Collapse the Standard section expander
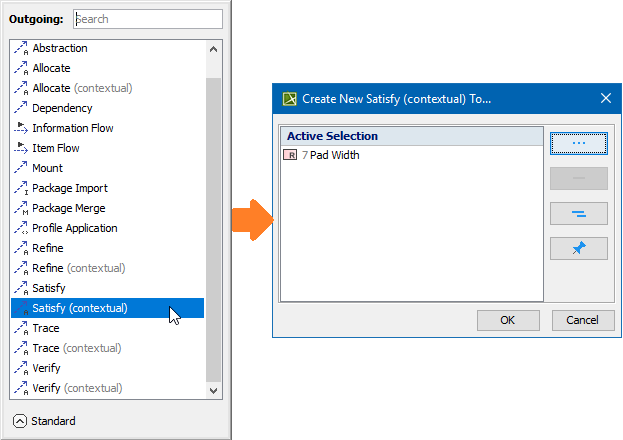This screenshot has width=623, height=440. 20,421
